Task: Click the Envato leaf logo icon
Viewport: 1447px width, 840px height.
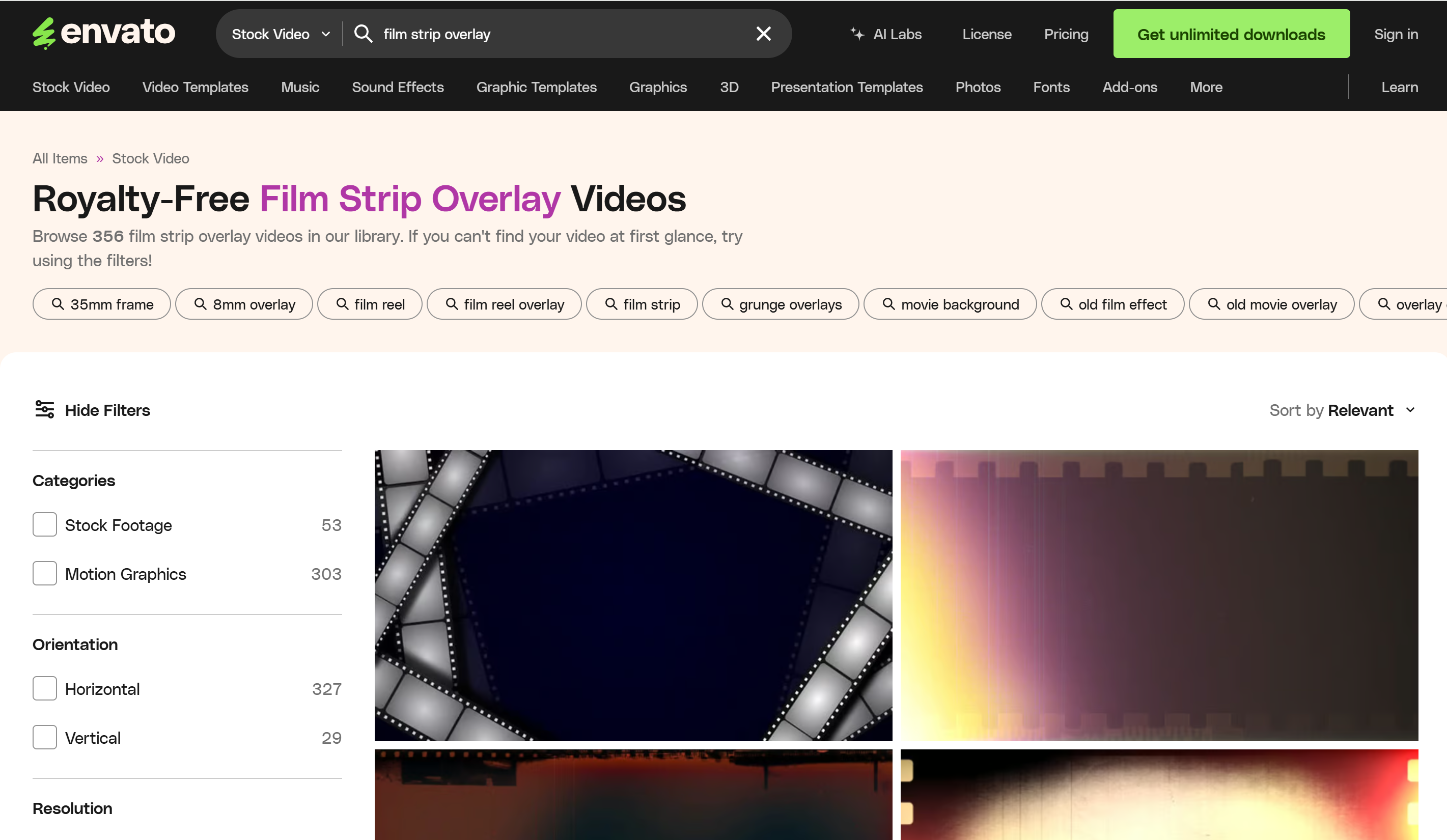Action: coord(45,33)
